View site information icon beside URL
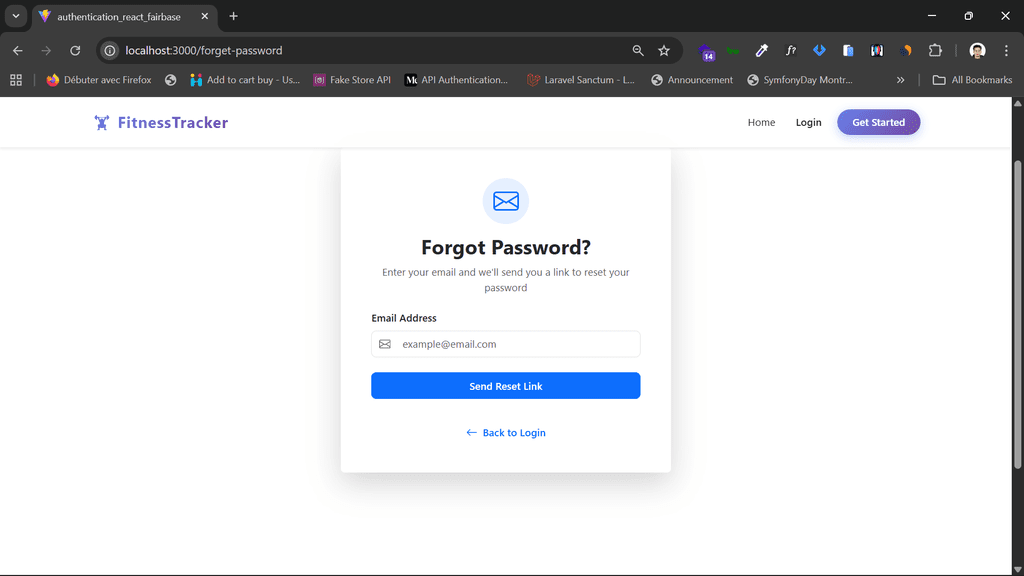The height and width of the screenshot is (576, 1024). pos(111,51)
